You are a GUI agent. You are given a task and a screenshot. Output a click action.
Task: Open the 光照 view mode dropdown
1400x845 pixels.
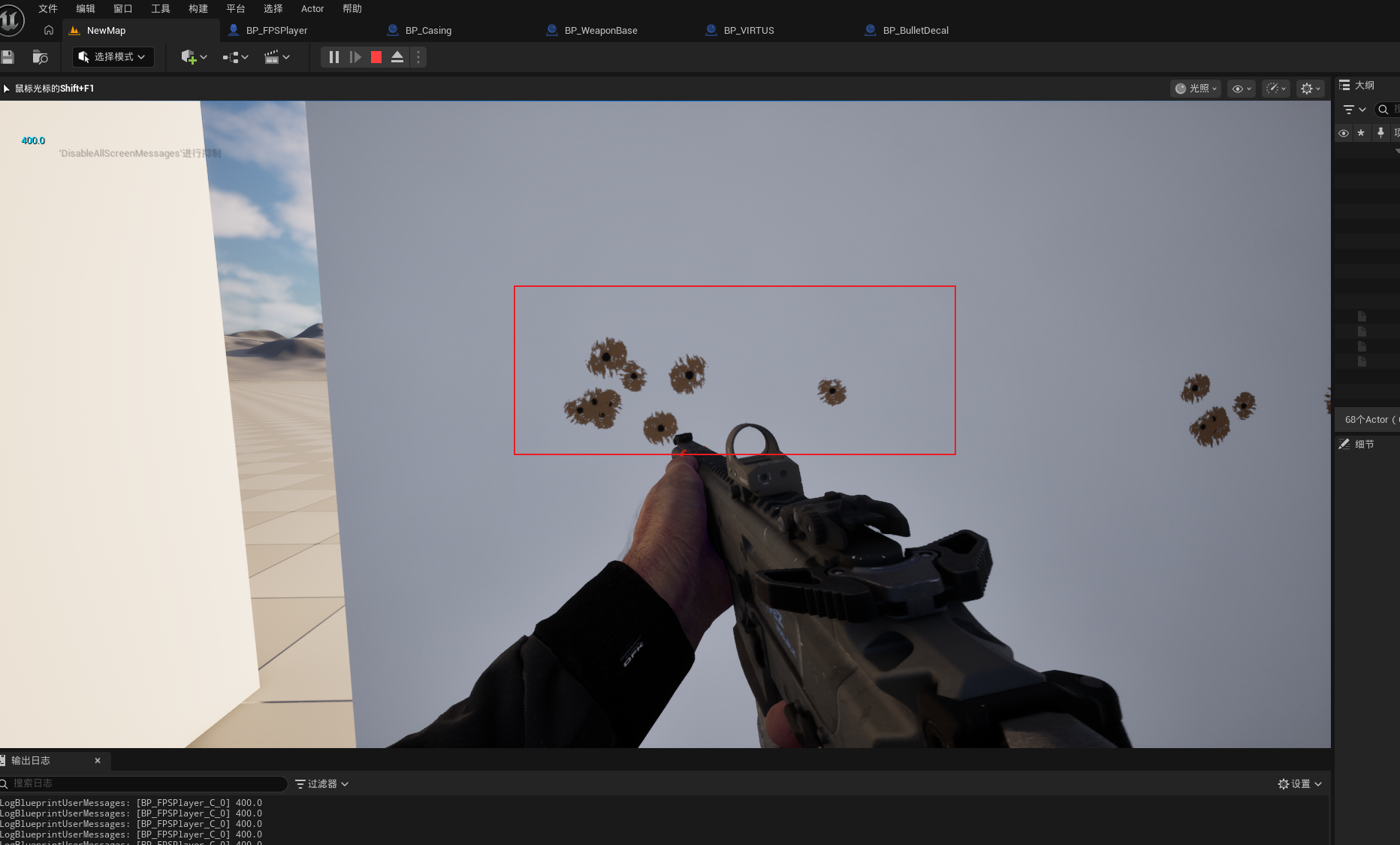pos(1196,89)
